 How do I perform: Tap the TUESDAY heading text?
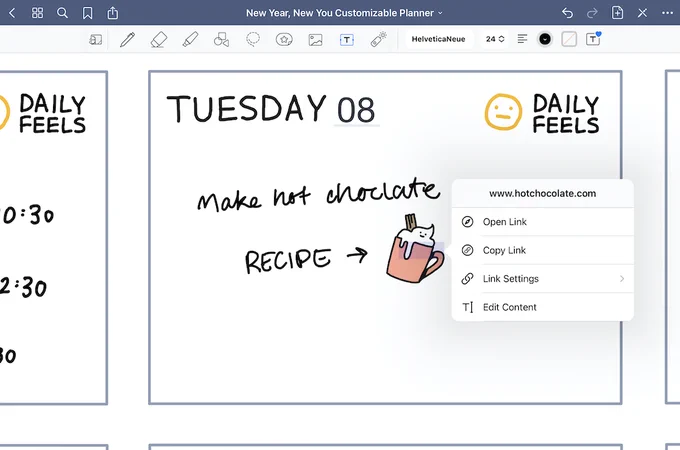pos(246,108)
